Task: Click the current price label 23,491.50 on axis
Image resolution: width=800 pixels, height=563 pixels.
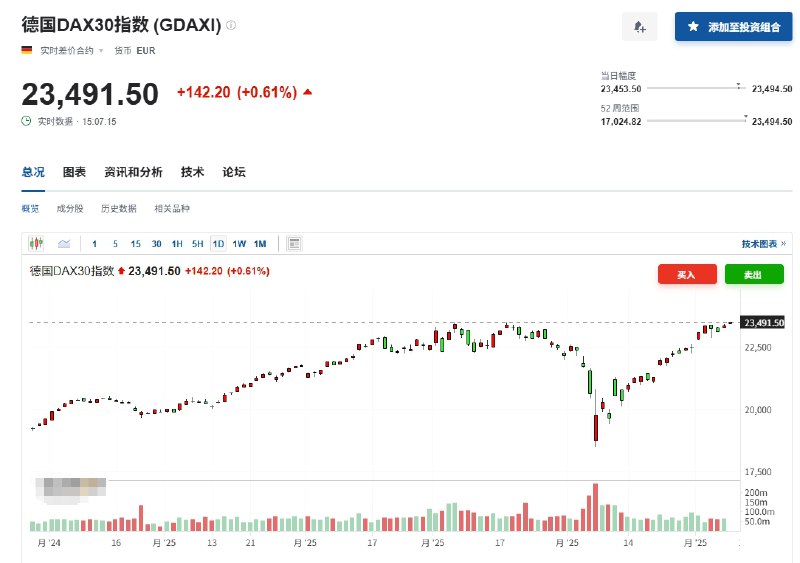Action: pyautogui.click(x=763, y=323)
